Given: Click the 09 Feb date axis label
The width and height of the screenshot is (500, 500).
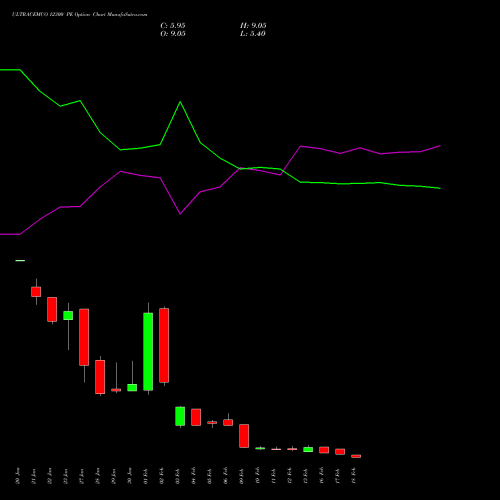Looking at the screenshot, I should [242, 476].
